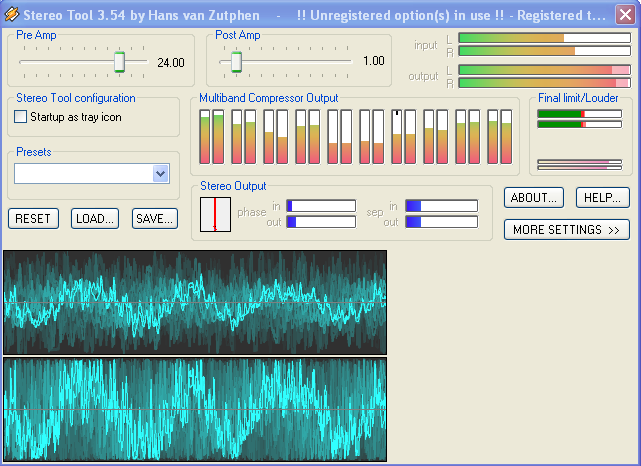Click the phase in meter bar

pyautogui.click(x=321, y=206)
